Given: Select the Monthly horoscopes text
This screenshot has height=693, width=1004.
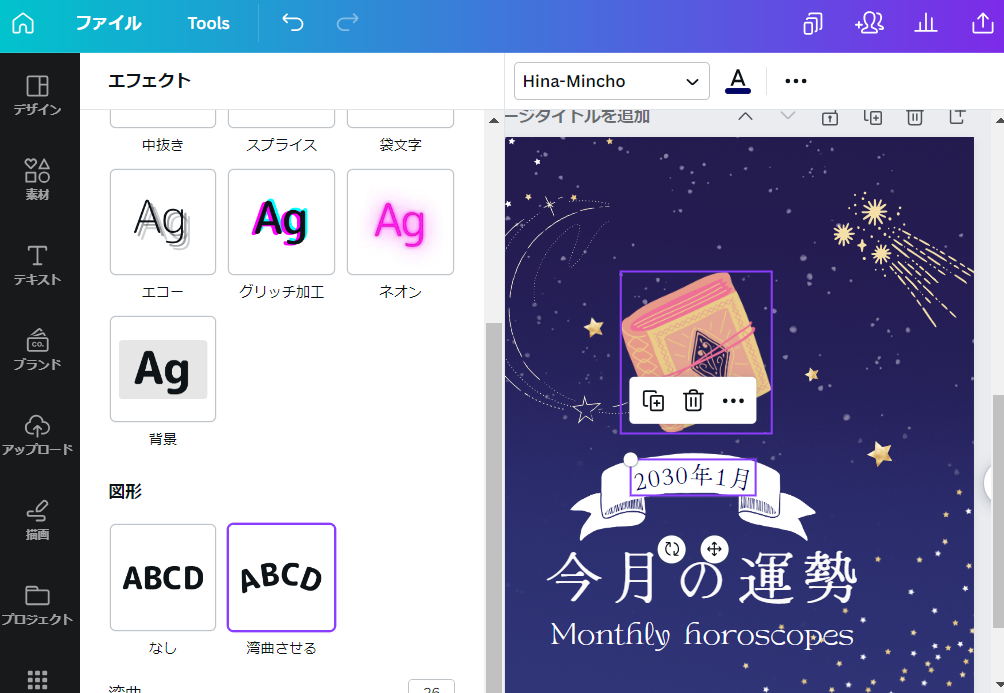Looking at the screenshot, I should coord(702,634).
